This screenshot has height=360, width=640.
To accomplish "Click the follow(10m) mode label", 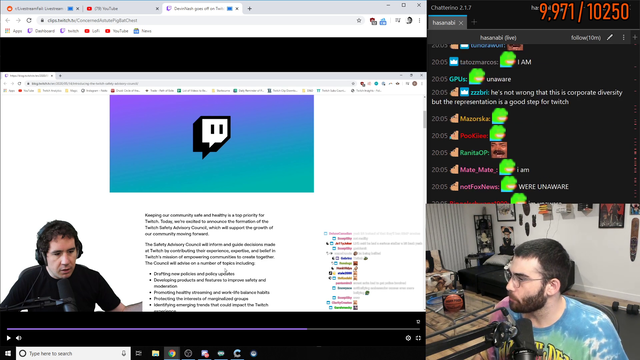I will 586,38.
